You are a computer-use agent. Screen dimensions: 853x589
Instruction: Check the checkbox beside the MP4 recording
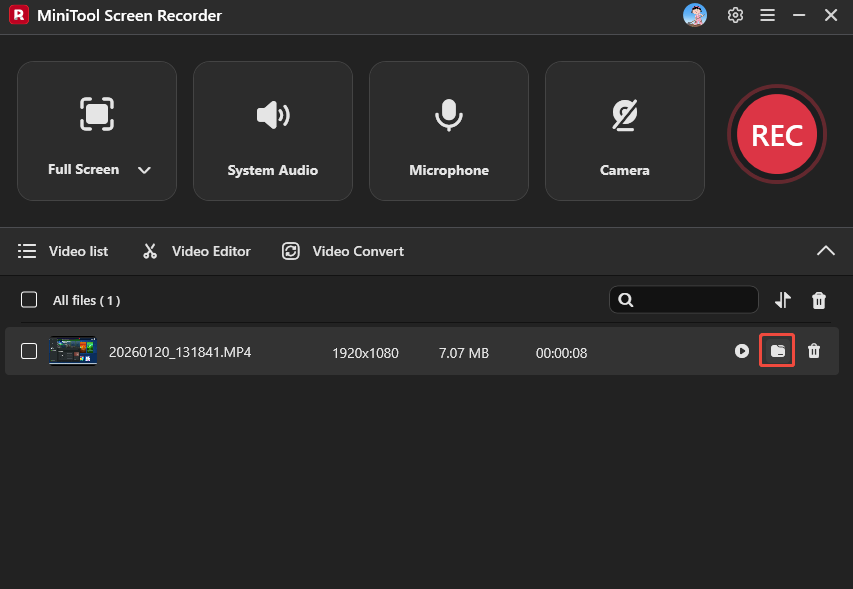(x=29, y=352)
